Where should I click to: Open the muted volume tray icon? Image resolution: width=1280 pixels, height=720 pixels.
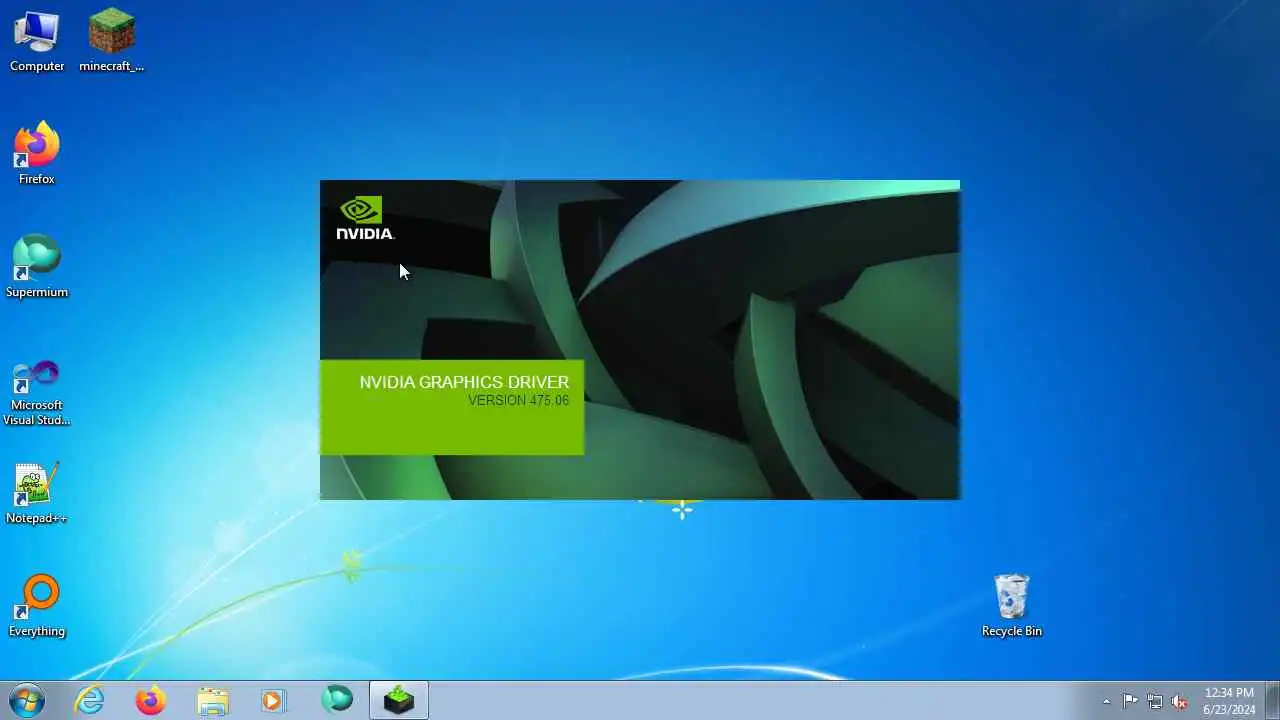point(1180,701)
